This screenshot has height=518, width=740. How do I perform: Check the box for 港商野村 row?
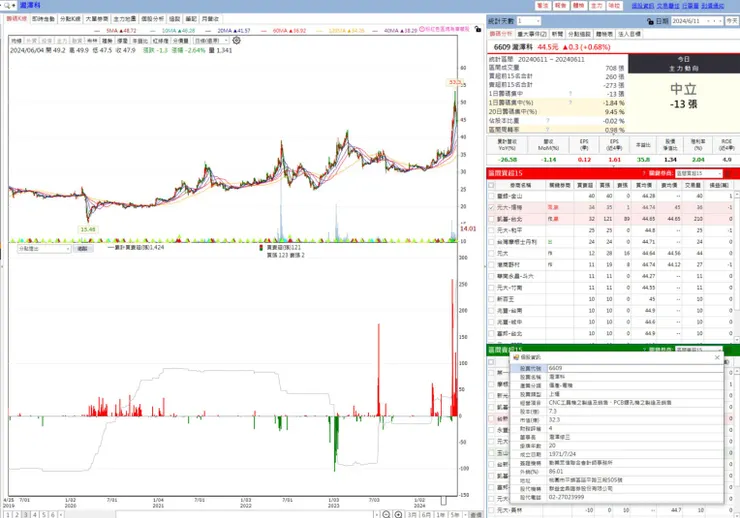point(491,265)
